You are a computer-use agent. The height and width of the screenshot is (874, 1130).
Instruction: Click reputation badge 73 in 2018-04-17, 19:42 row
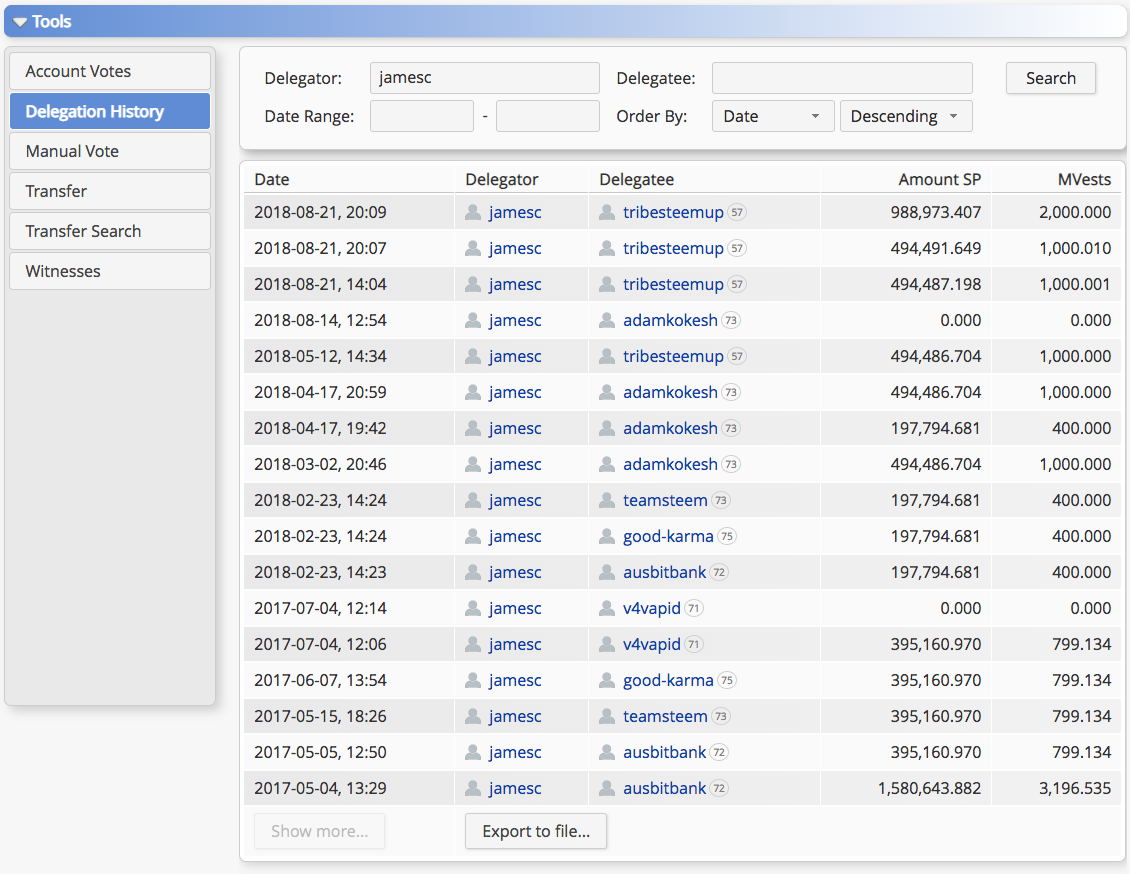[731, 428]
